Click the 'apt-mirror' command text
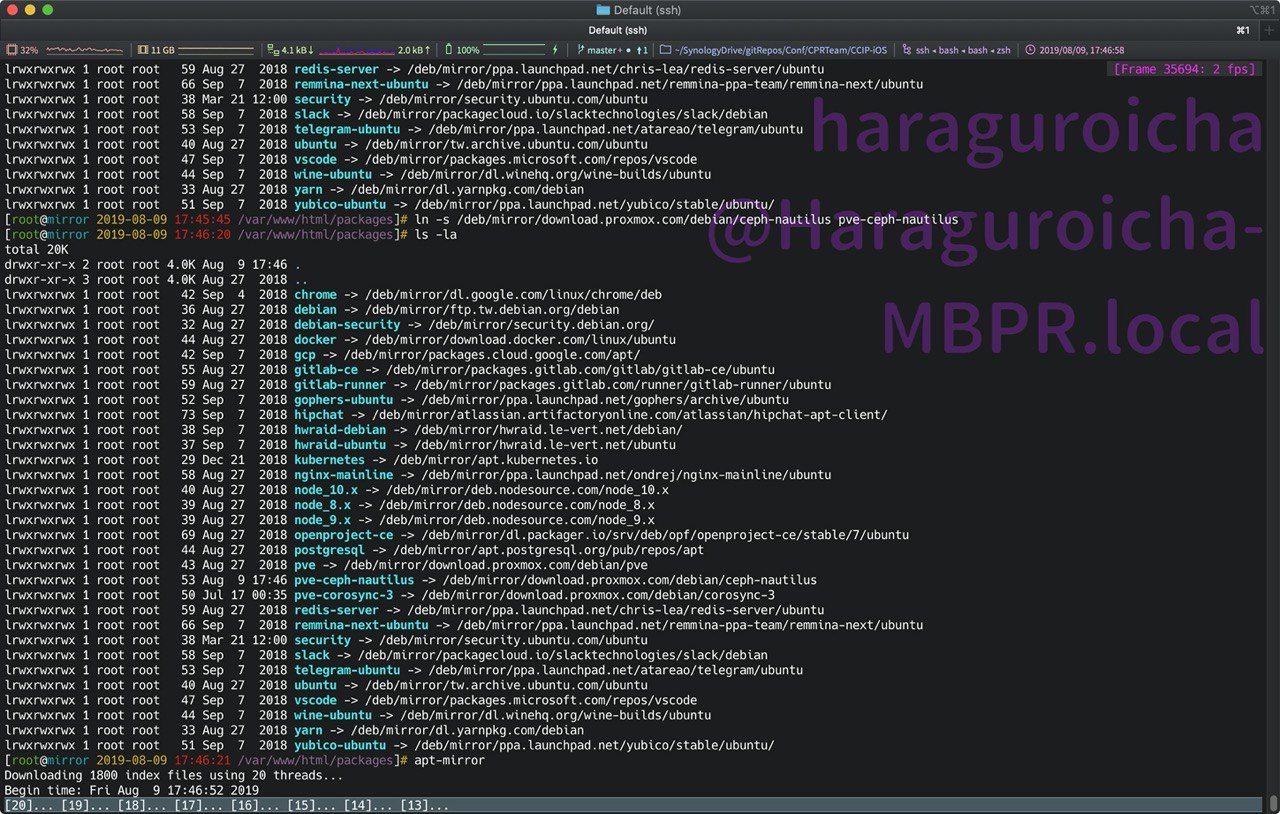 coord(447,760)
